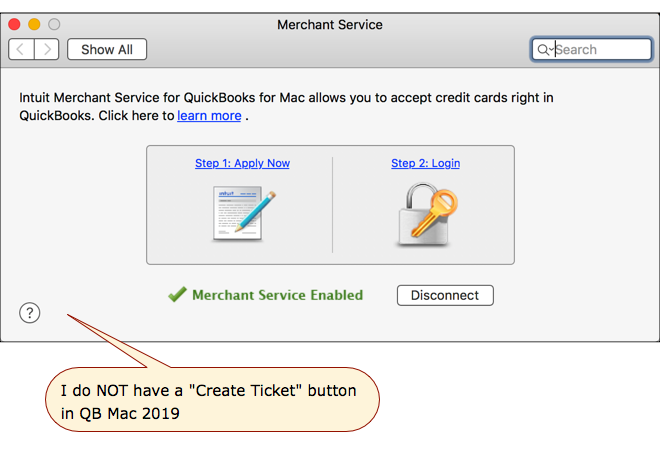Focus the Search field
Image resolution: width=660 pixels, height=457 pixels.
tap(591, 49)
